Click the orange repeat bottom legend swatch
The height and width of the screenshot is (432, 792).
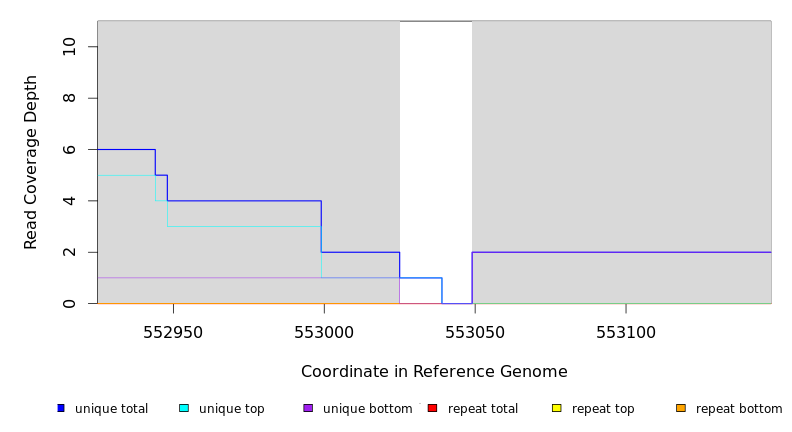coord(681,408)
